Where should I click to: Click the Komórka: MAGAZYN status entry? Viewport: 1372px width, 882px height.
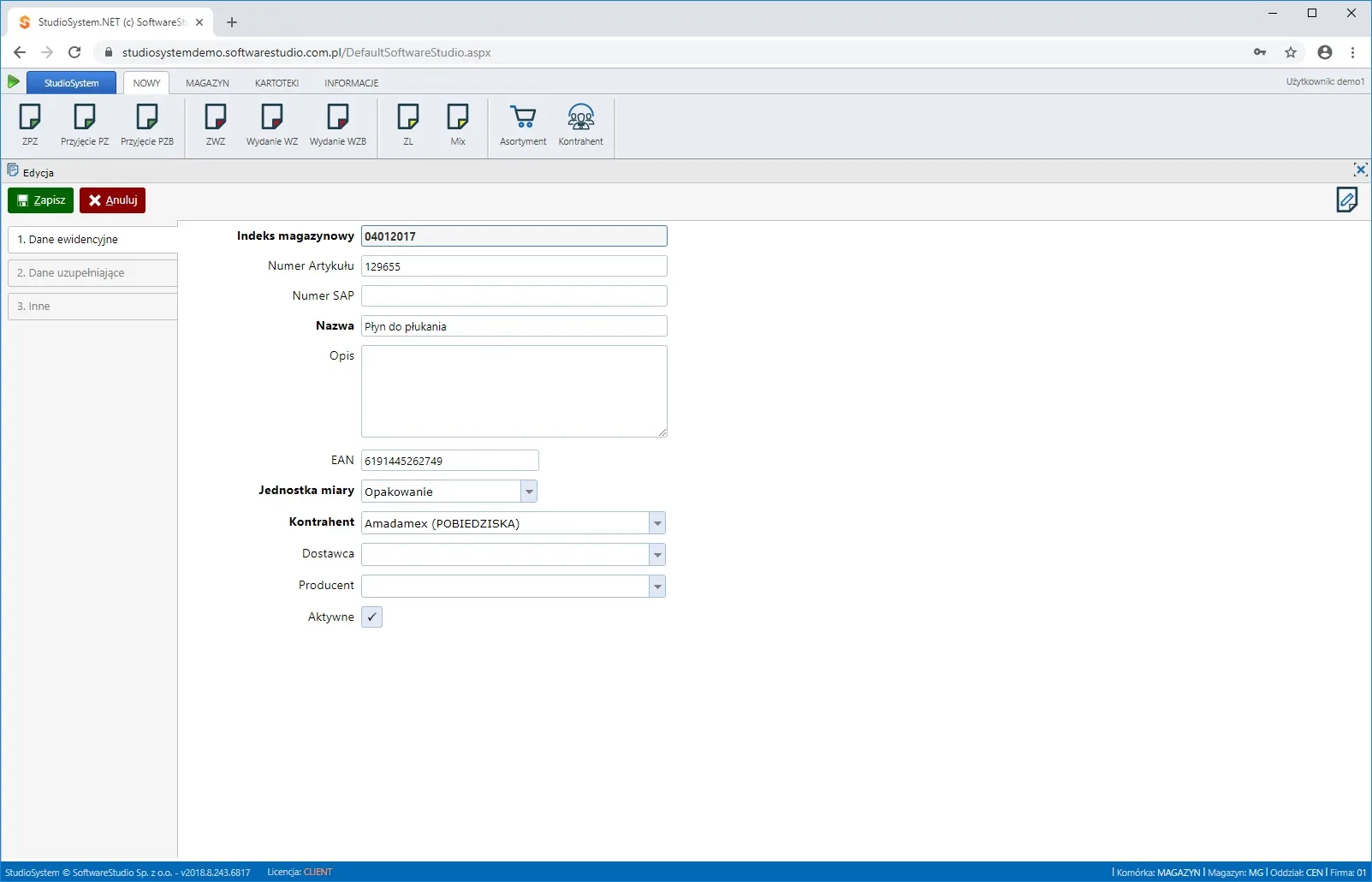1158,872
